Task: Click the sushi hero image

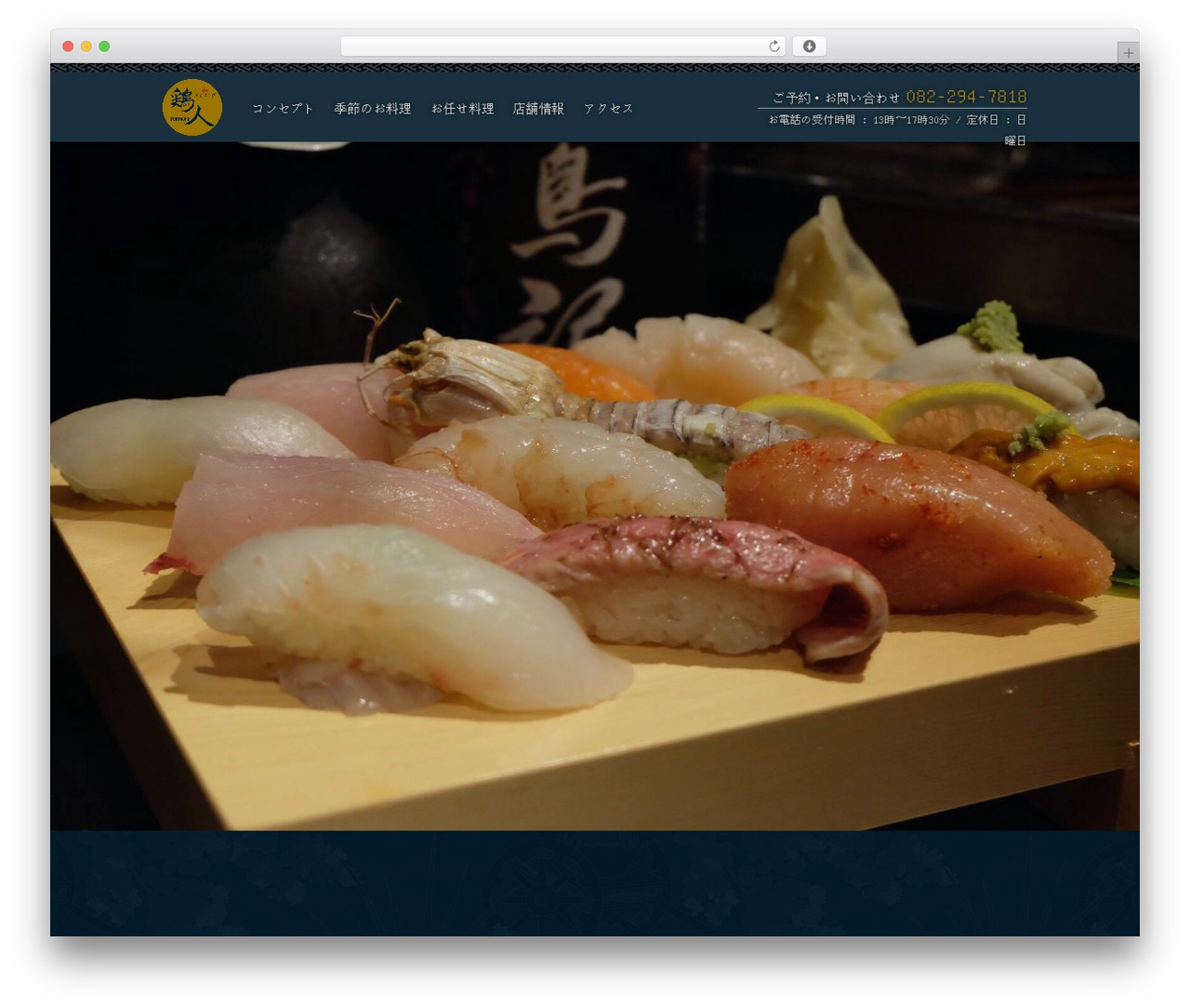Action: click(595, 486)
